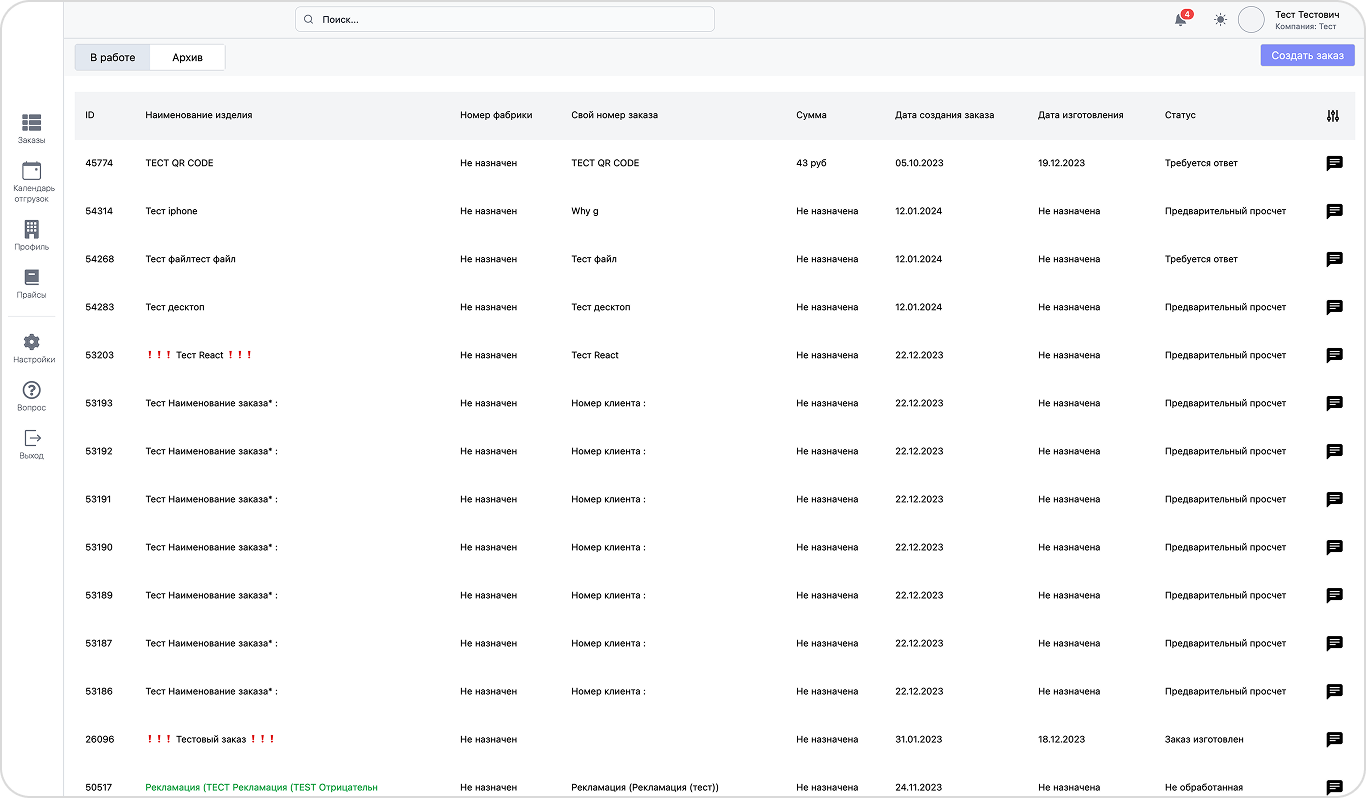Open chat for order 53186
Viewport: 1366px width, 798px height.
tap(1334, 691)
